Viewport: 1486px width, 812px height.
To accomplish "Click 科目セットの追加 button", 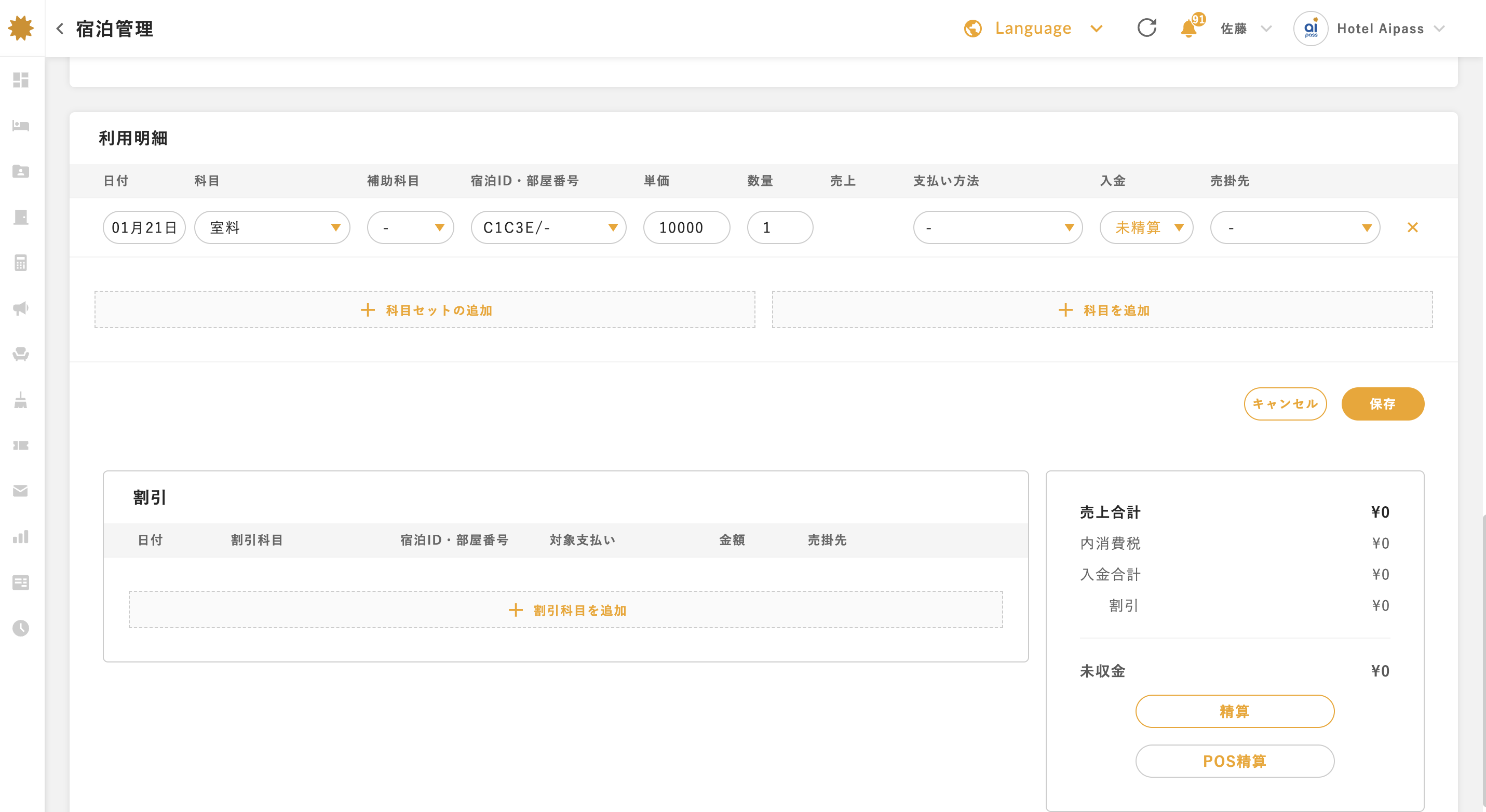I will [425, 309].
